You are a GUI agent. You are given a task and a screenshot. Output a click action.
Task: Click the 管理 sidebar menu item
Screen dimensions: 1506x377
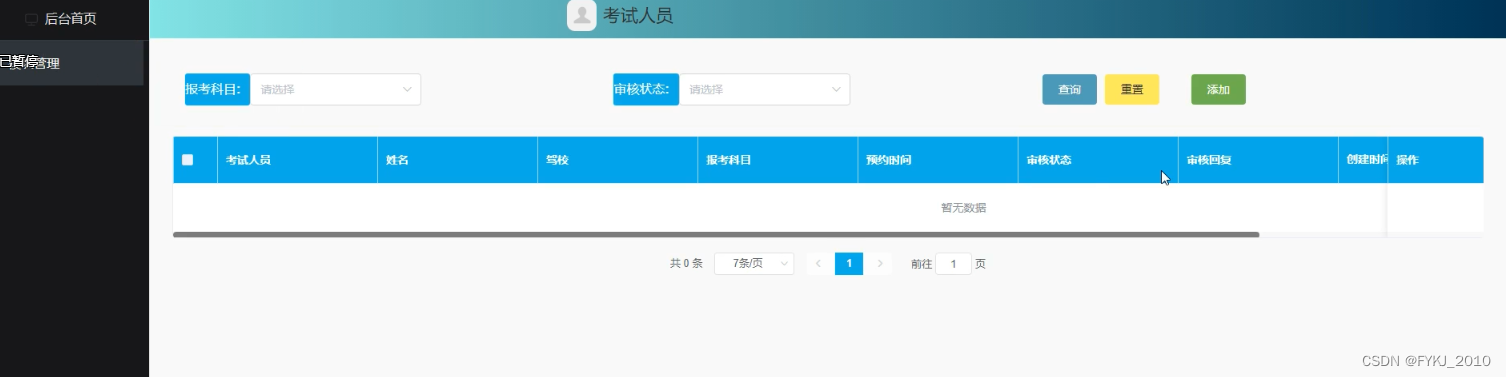click(72, 63)
